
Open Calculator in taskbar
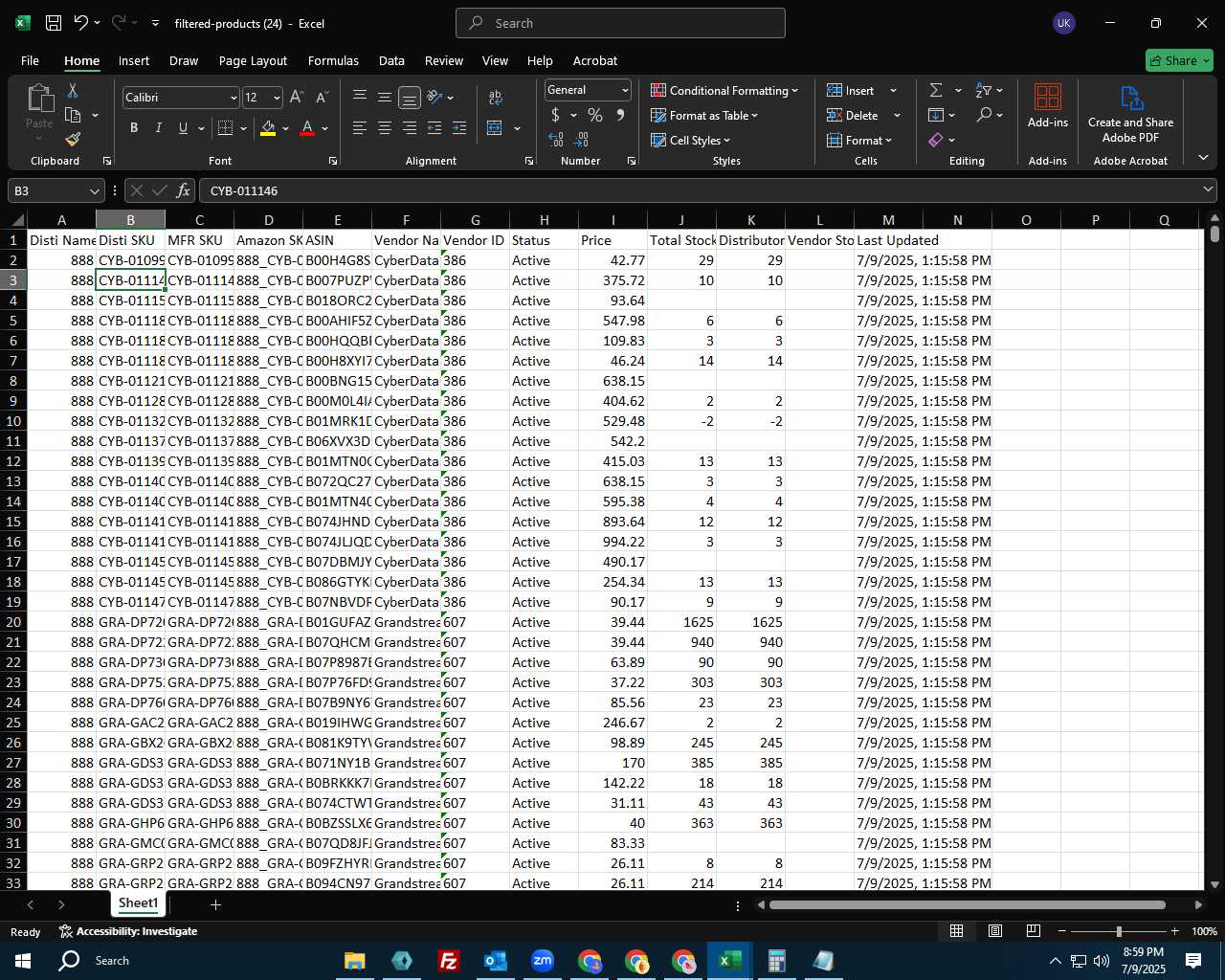click(776, 961)
